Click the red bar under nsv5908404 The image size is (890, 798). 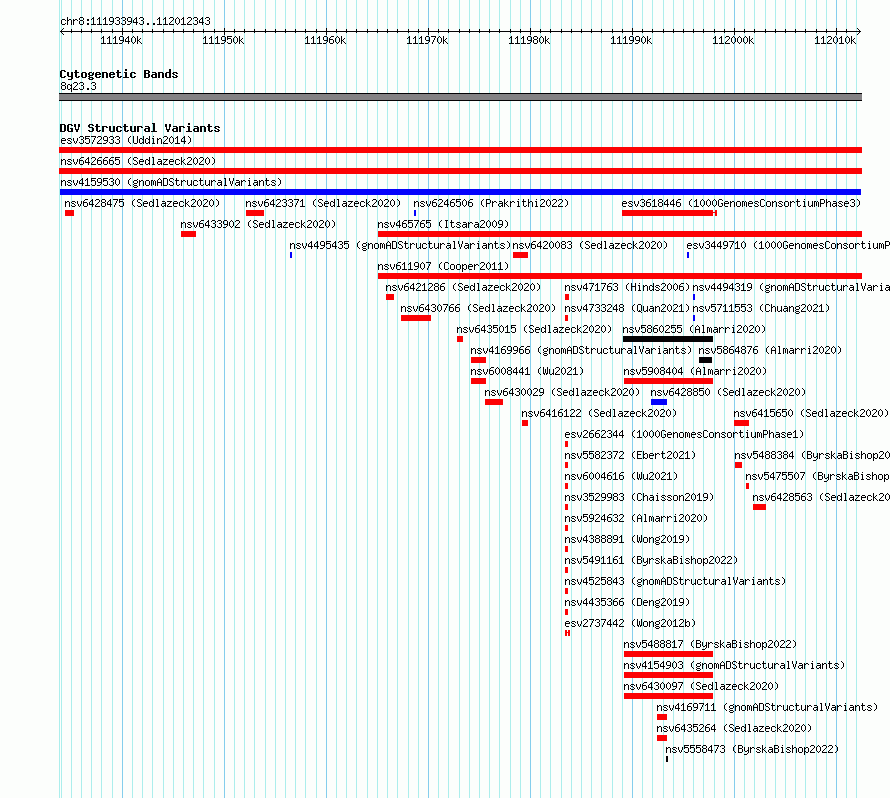point(668,381)
